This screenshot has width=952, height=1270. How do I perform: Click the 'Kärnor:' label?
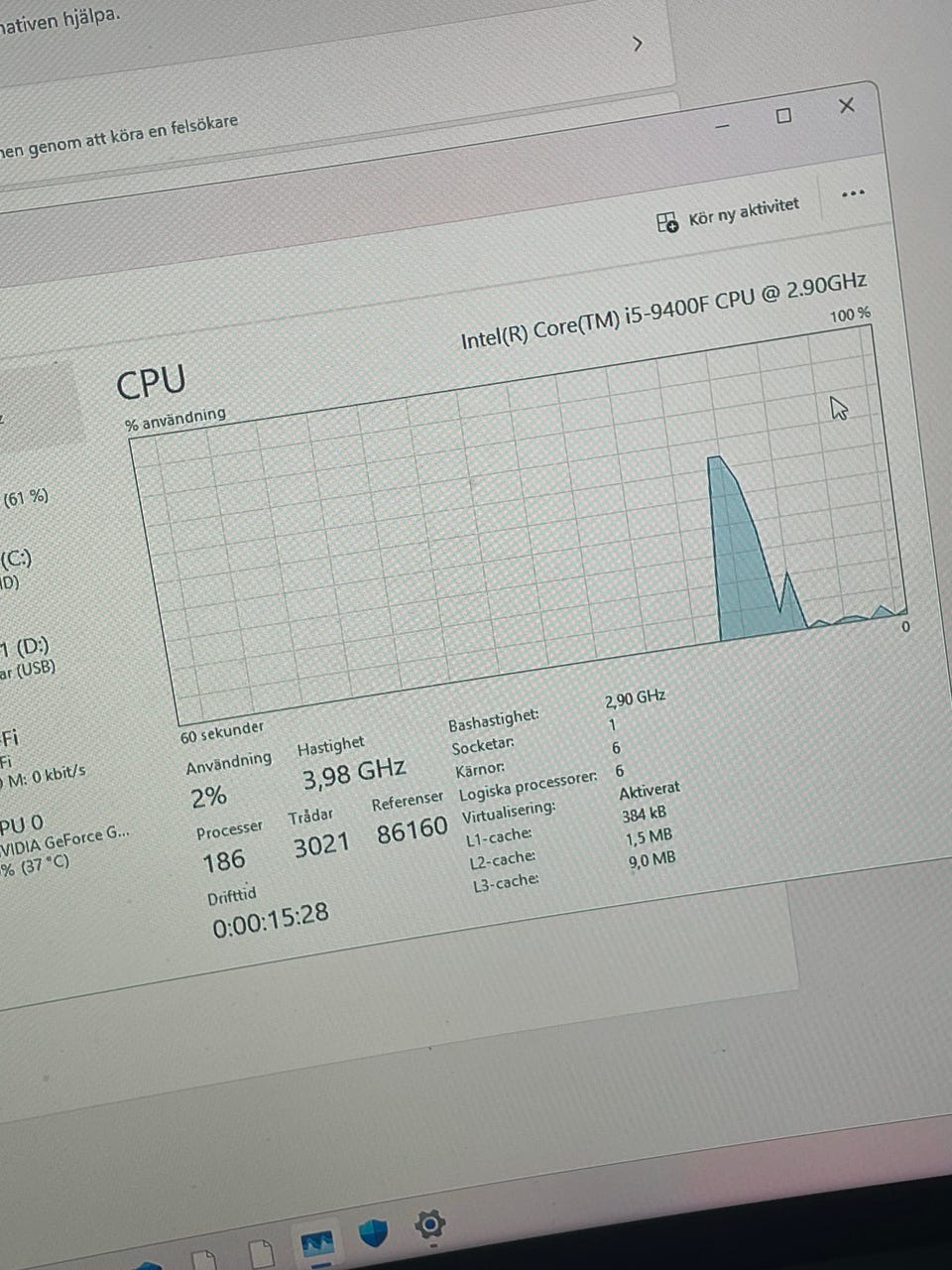click(x=479, y=769)
